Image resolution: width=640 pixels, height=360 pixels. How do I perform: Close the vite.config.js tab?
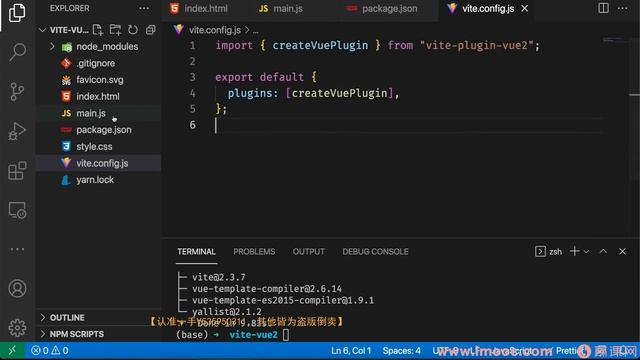click(525, 8)
